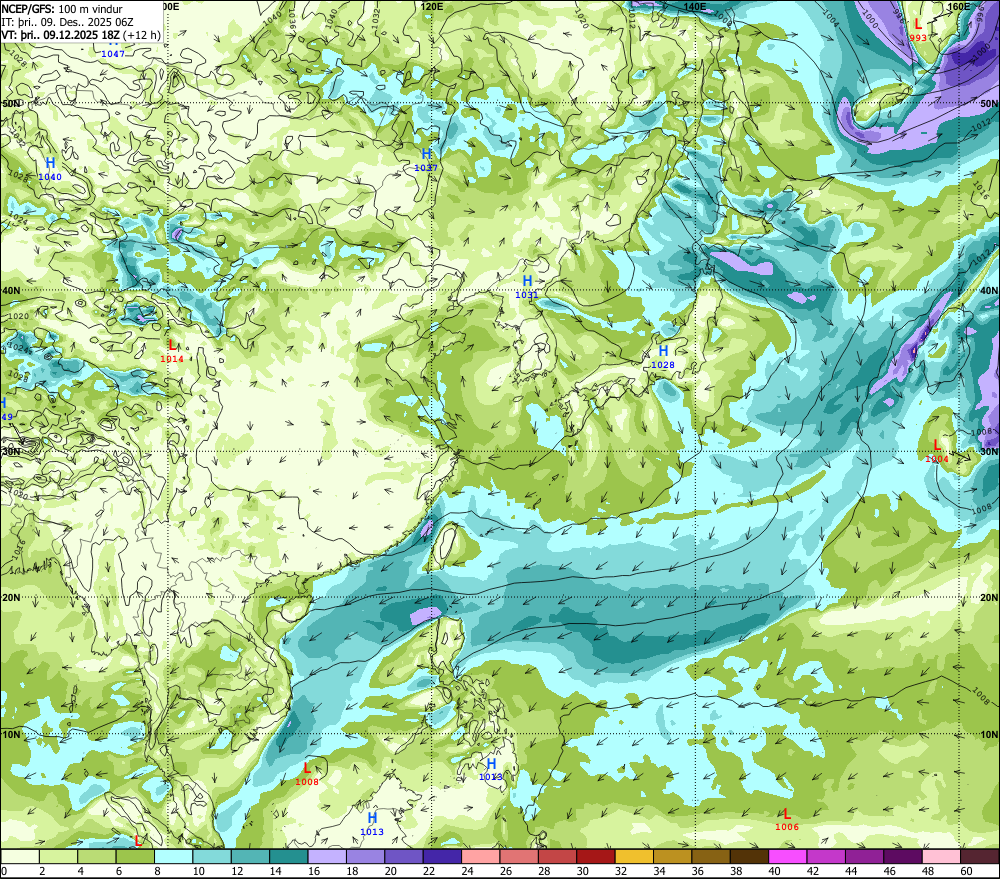Click the green 6–8 legend swatch
This screenshot has height=879, width=1000.
[135, 856]
